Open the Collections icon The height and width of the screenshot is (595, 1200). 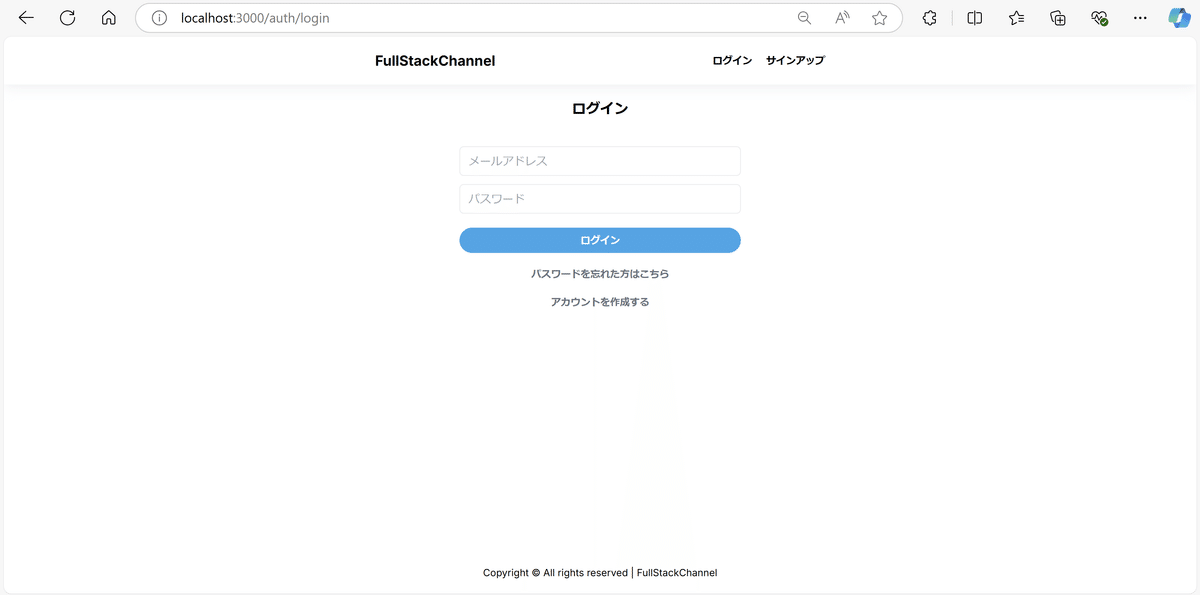point(1058,18)
